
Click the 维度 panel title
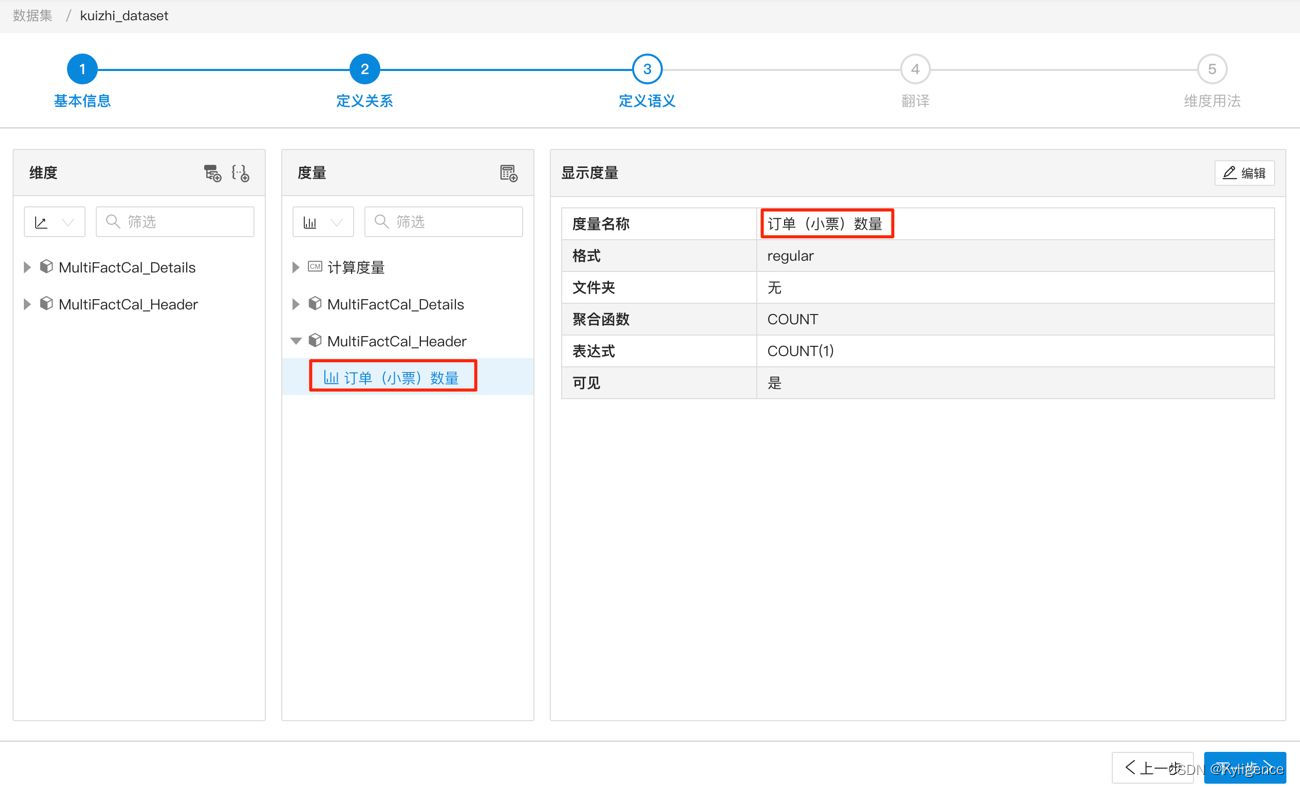tap(43, 173)
